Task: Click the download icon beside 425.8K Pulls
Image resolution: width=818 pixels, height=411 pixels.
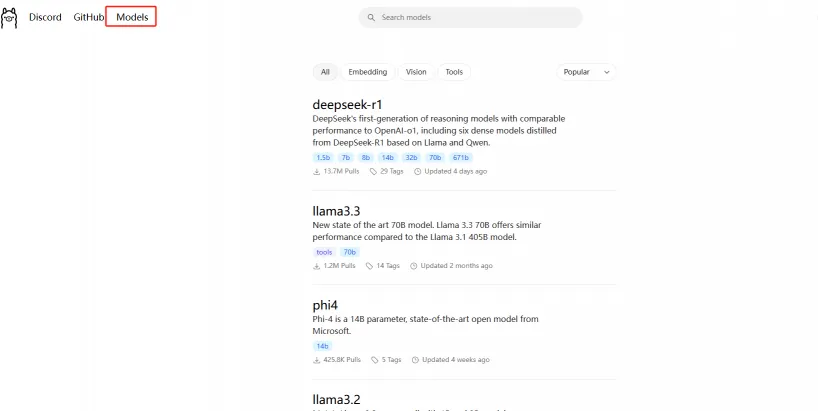Action: coord(317,360)
